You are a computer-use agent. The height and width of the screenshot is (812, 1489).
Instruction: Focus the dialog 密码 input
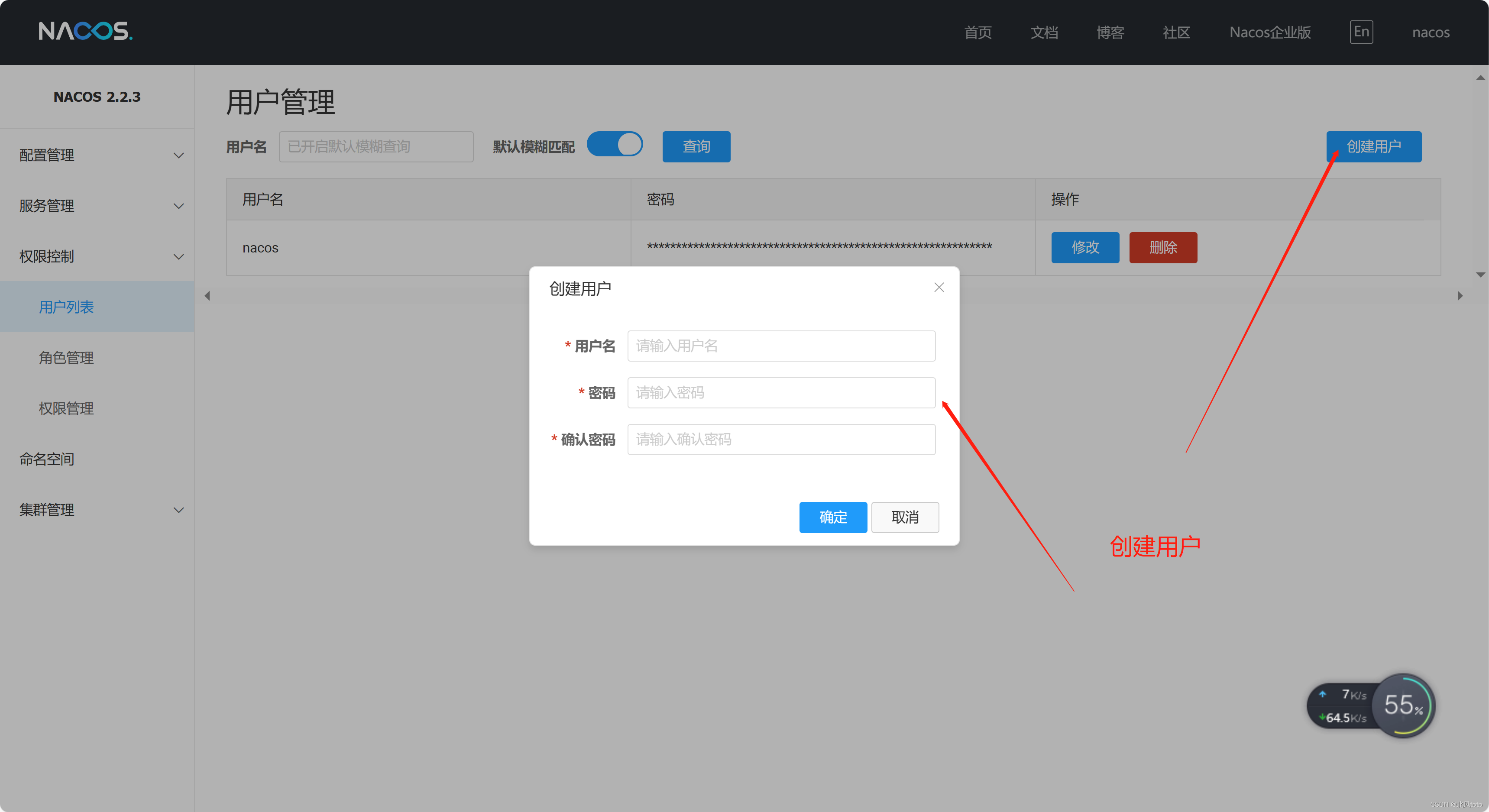tap(781, 393)
